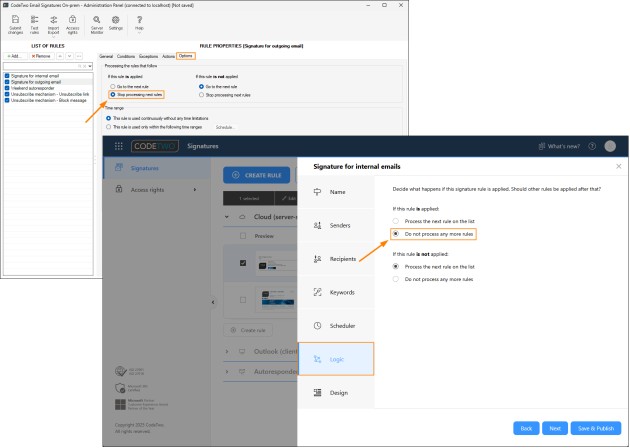
Task: Click the Schedule button in Time range
Action: [x=225, y=127]
